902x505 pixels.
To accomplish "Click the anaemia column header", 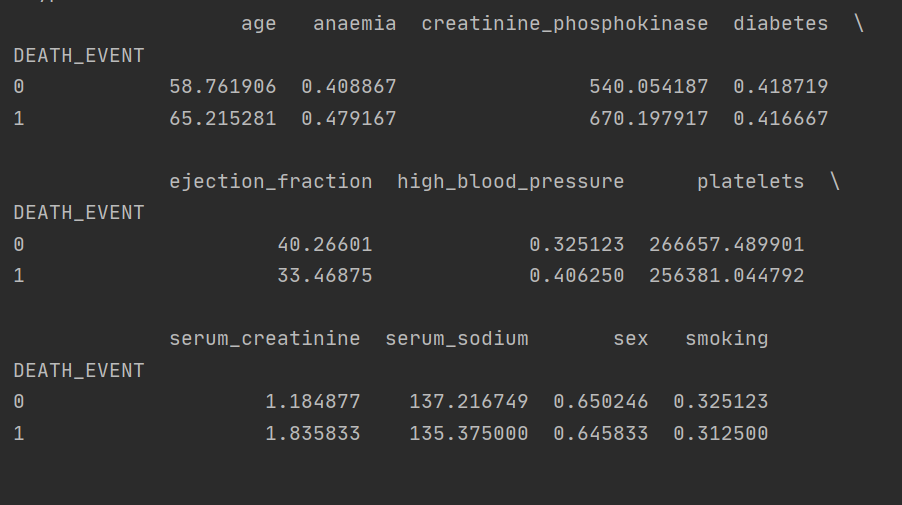I will click(x=354, y=24).
